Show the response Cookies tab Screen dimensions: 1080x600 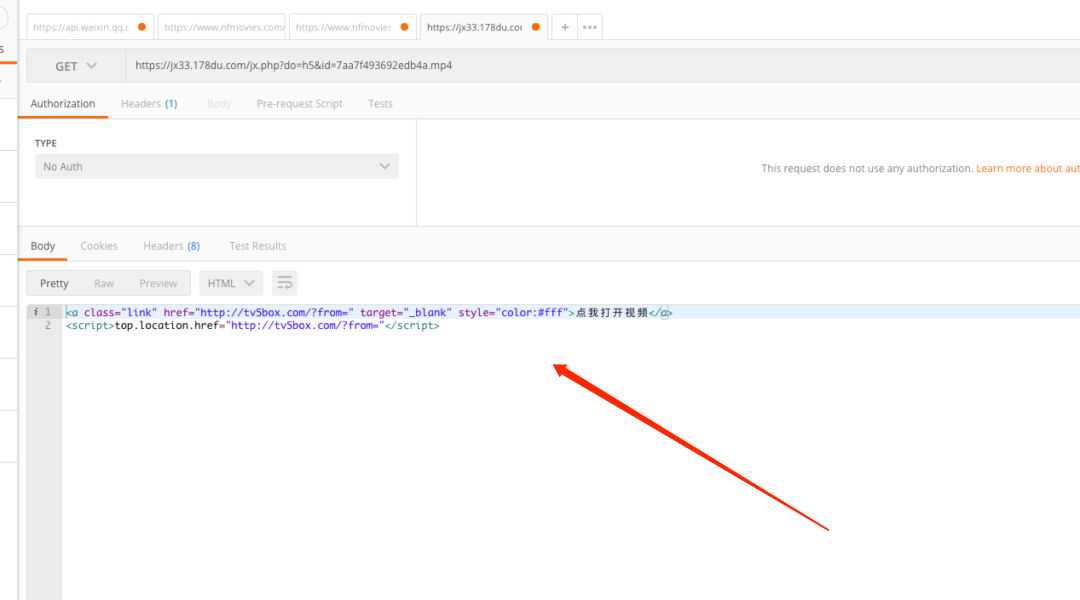(x=99, y=246)
